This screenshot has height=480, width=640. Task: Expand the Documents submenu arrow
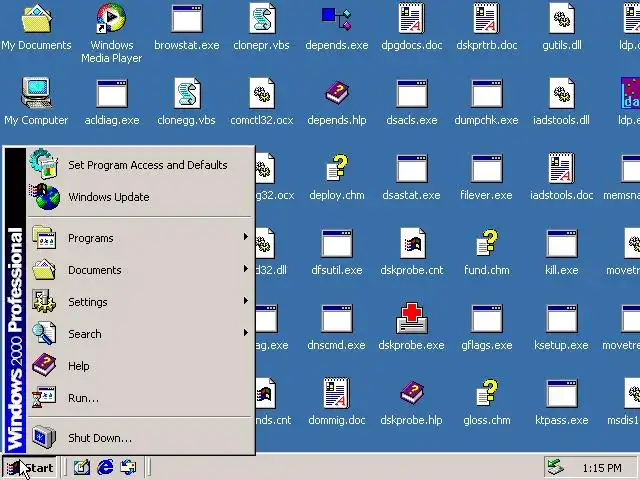[246, 269]
